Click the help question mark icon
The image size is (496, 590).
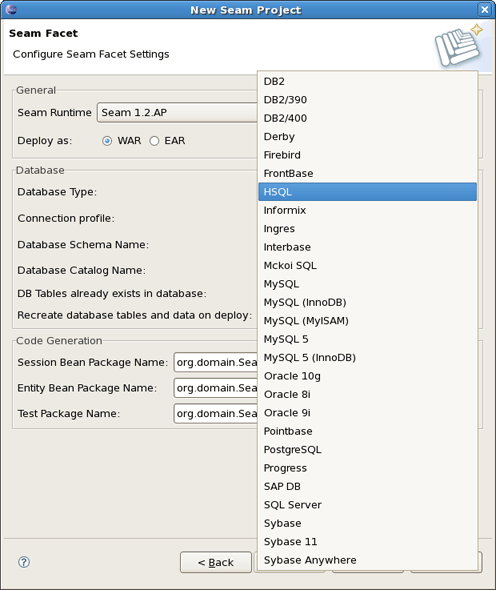[x=24, y=562]
